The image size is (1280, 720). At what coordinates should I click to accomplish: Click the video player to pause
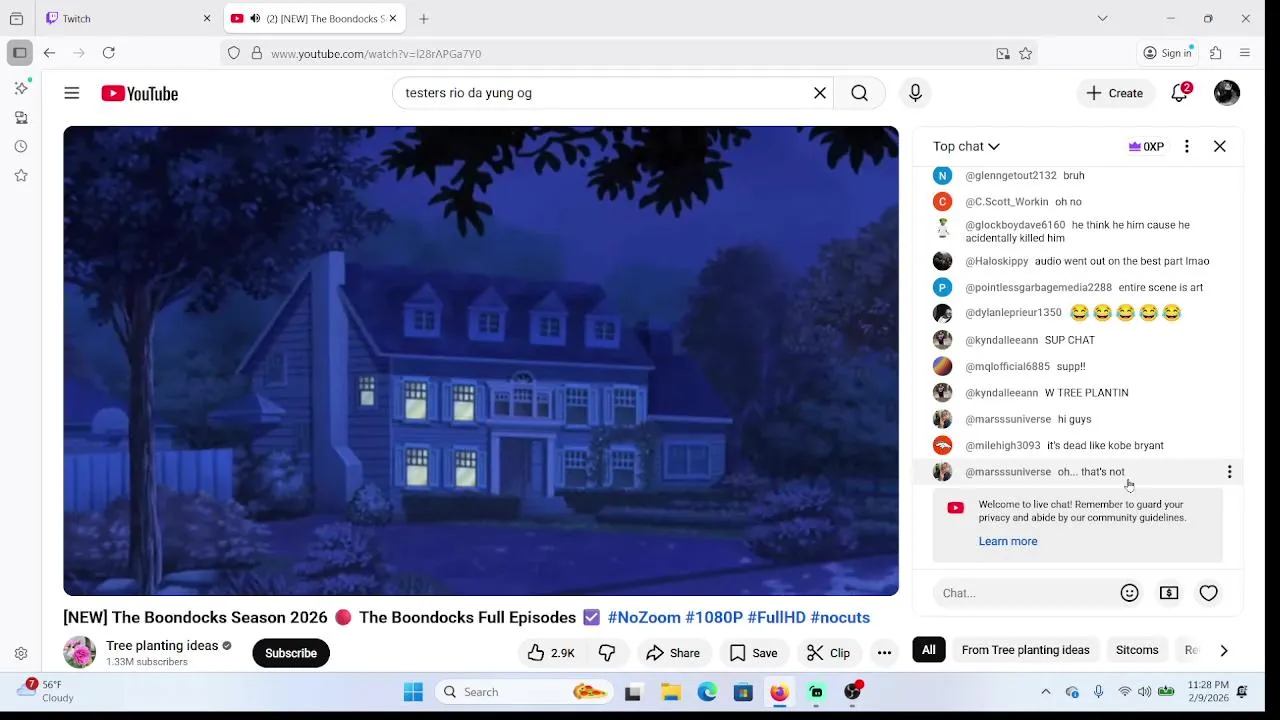pos(481,360)
